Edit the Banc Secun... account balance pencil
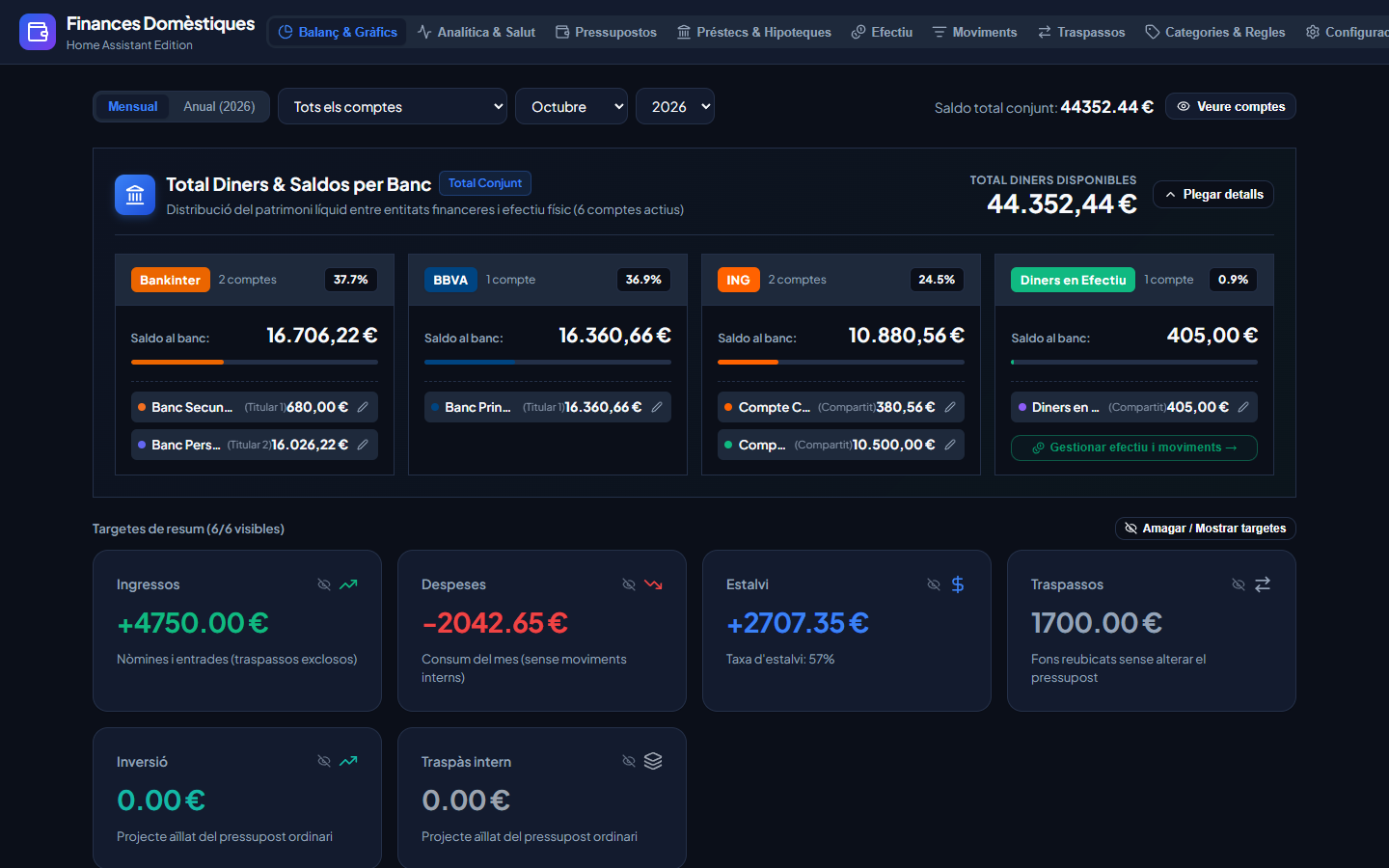The height and width of the screenshot is (868, 1389). [x=363, y=407]
